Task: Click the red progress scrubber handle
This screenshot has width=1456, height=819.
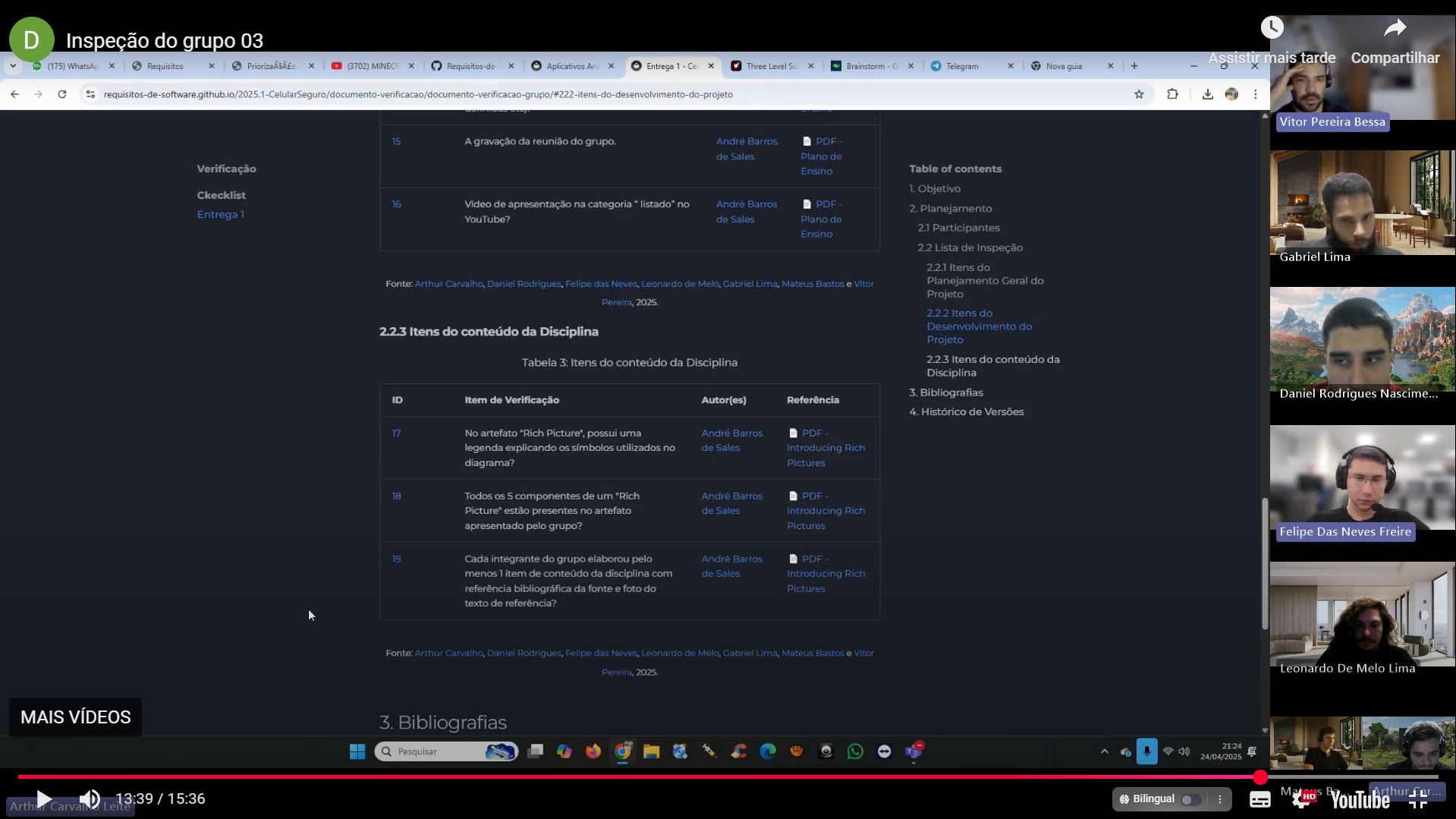Action: tap(1260, 776)
